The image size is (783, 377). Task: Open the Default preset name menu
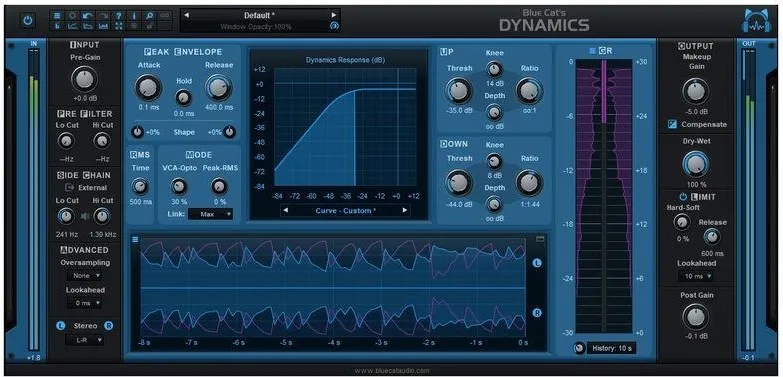coord(260,15)
